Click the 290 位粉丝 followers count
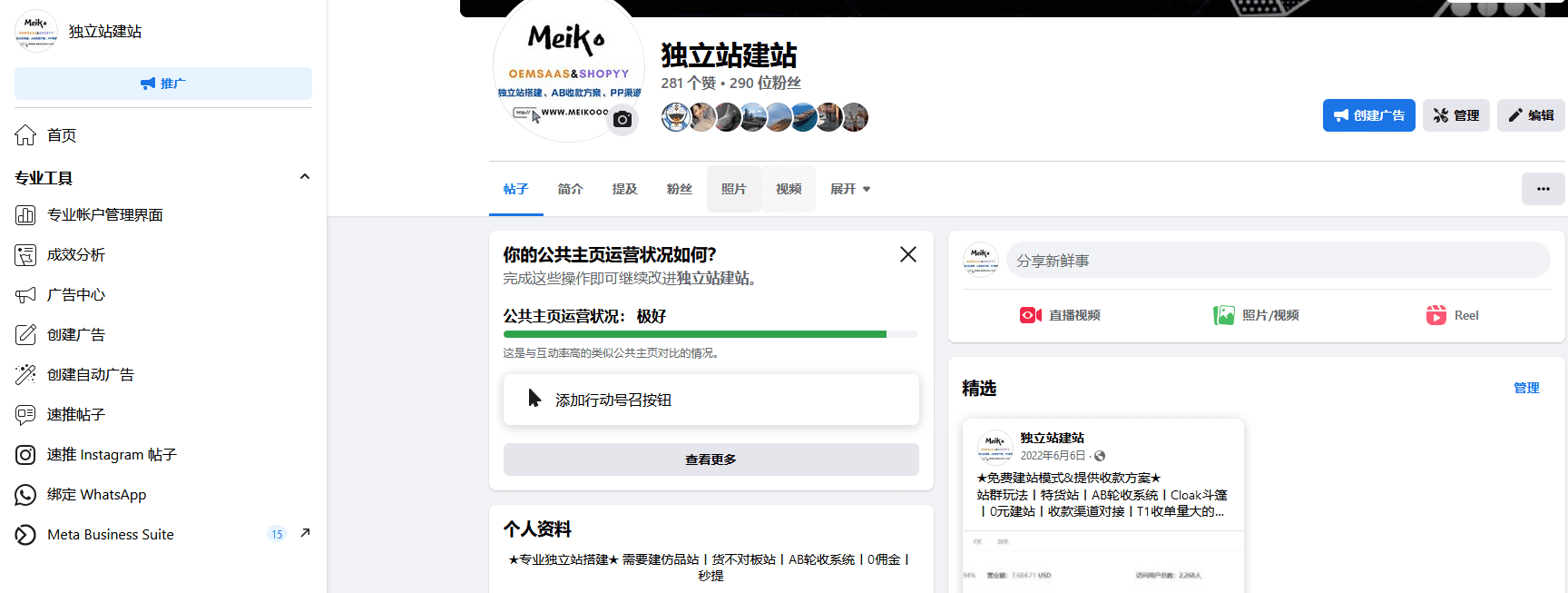 [766, 83]
